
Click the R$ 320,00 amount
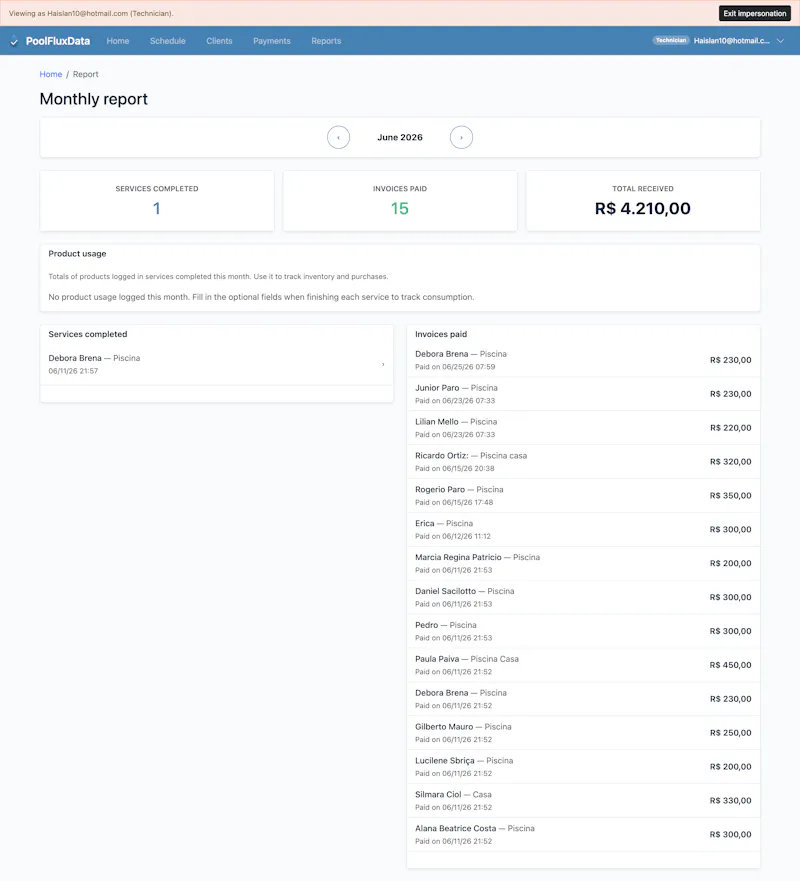tap(730, 462)
